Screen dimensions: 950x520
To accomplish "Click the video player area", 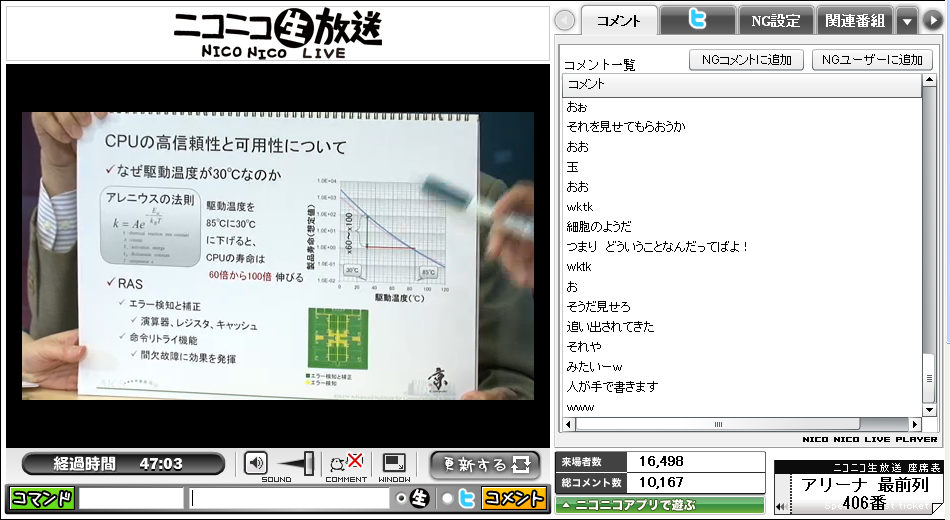I will pyautogui.click(x=277, y=255).
